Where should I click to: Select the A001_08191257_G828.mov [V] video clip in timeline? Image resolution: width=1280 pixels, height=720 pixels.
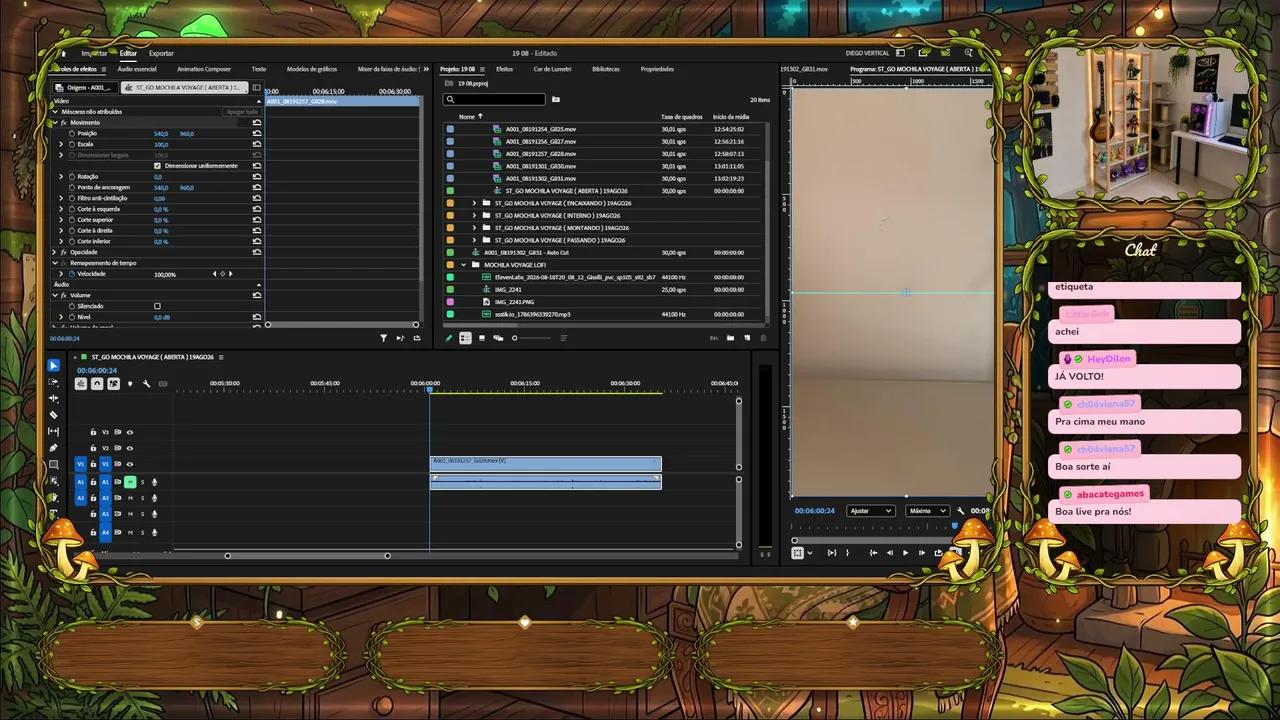(546, 464)
